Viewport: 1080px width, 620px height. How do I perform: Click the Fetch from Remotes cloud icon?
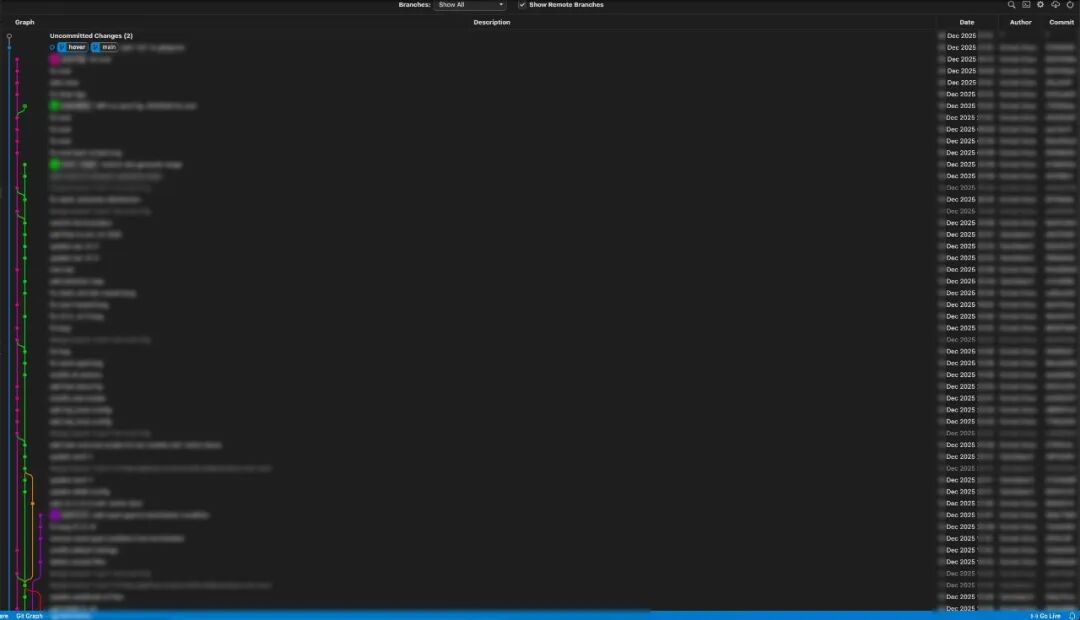click(x=1055, y=5)
